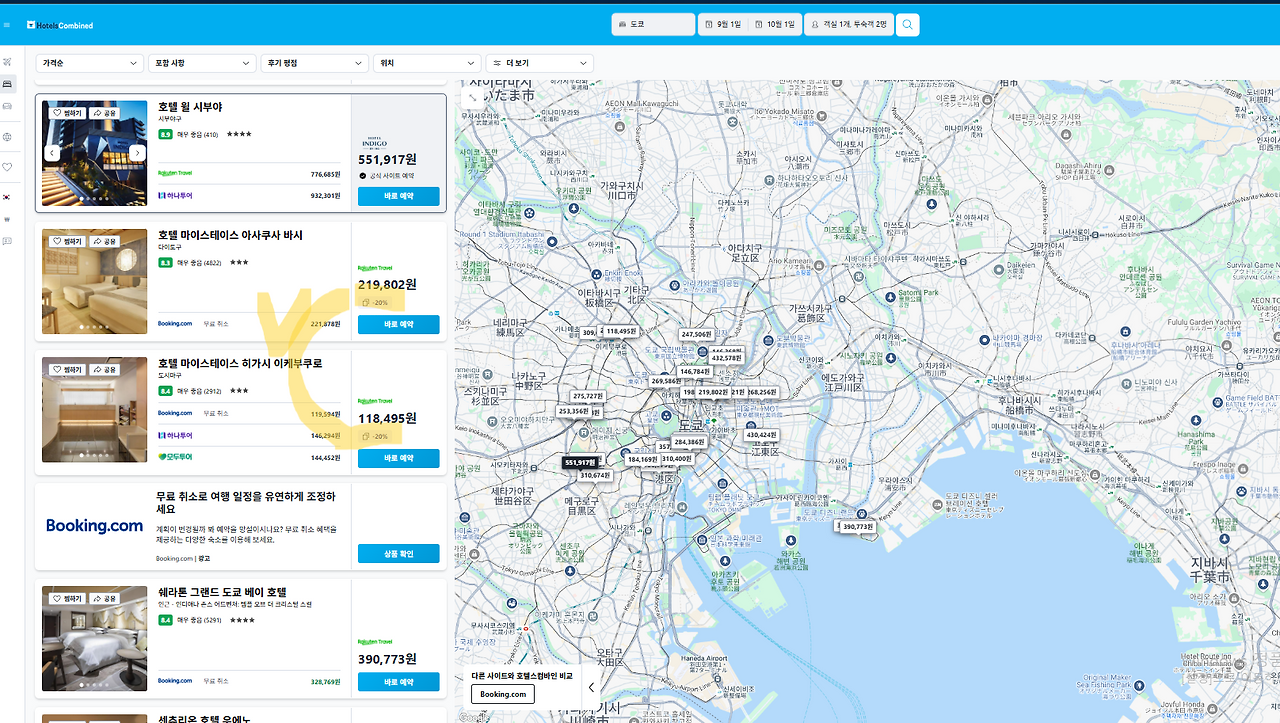Open the 호텔 윌 시부야 hotel title
This screenshot has height=723, width=1280.
pos(190,107)
